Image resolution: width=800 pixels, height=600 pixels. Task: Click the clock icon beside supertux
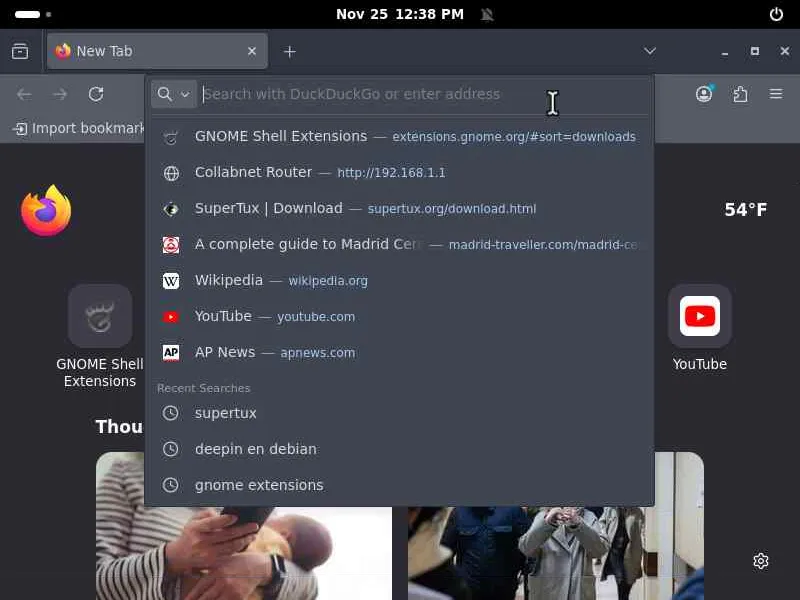(170, 413)
